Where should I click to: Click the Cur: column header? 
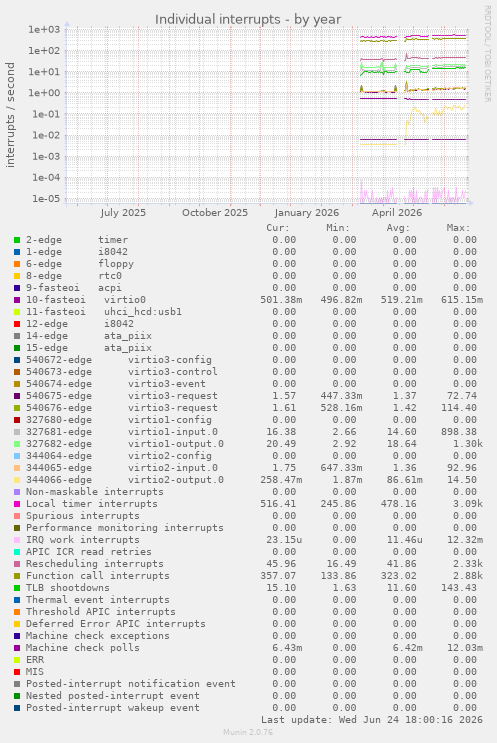[x=278, y=228]
